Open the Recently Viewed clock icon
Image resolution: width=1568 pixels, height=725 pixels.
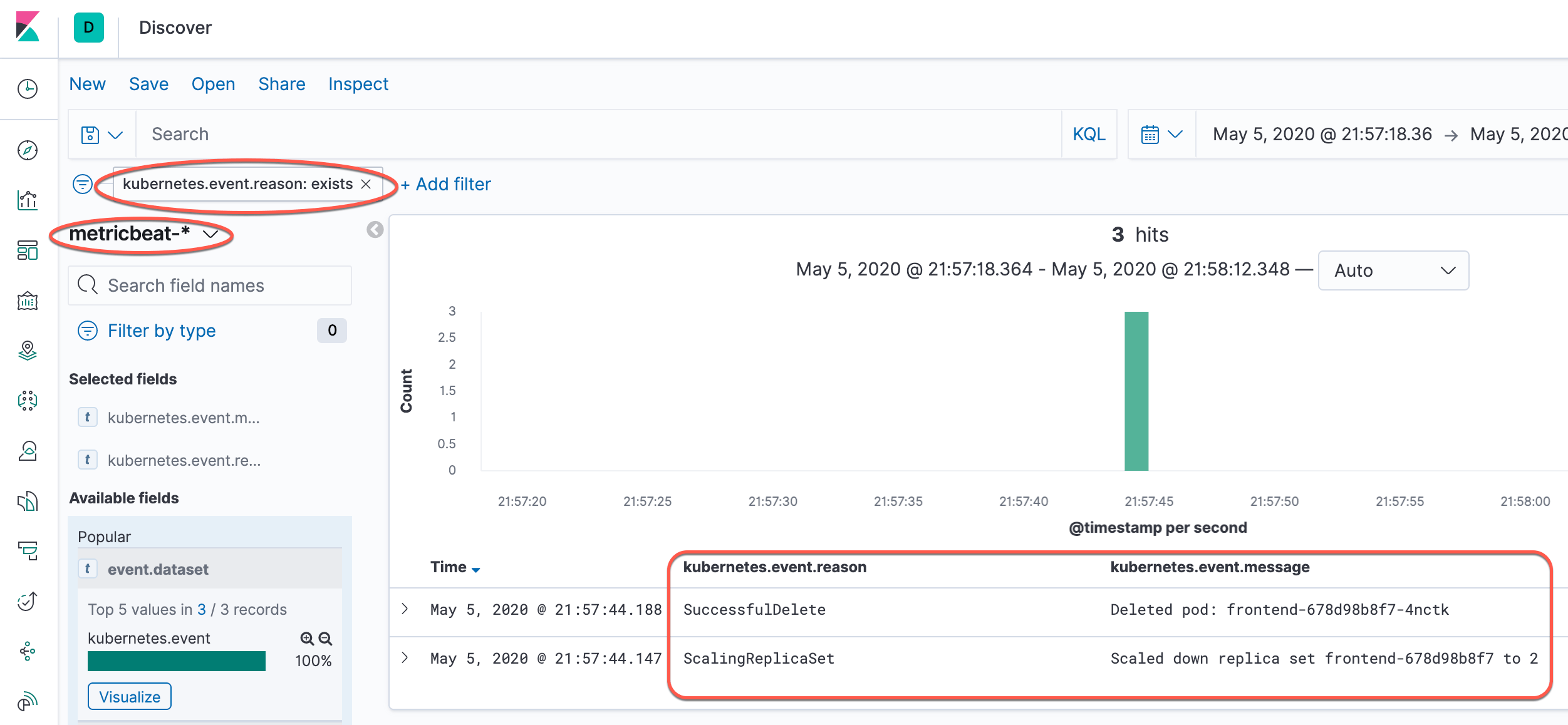(x=28, y=89)
